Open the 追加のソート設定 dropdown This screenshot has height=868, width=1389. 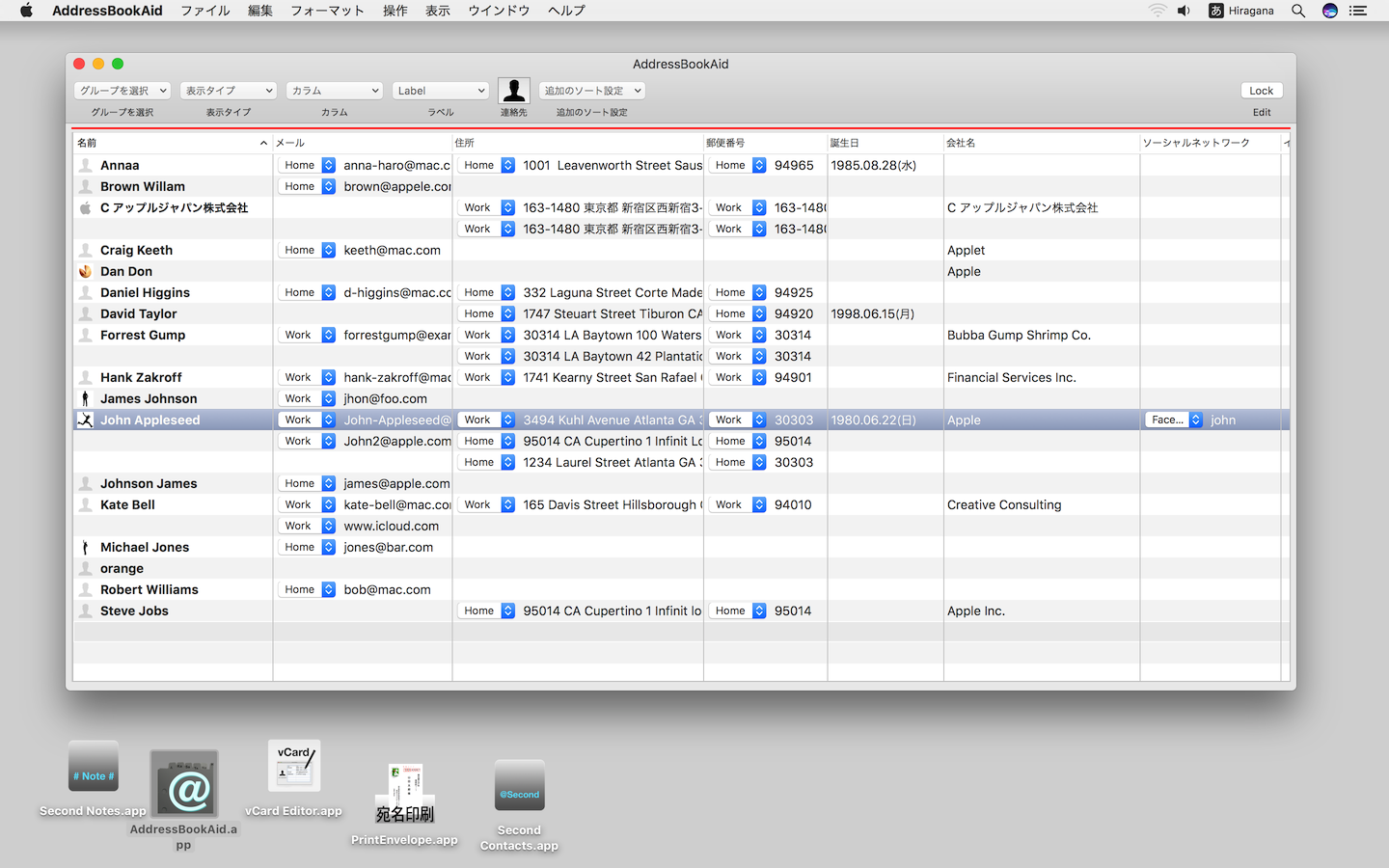tap(591, 91)
